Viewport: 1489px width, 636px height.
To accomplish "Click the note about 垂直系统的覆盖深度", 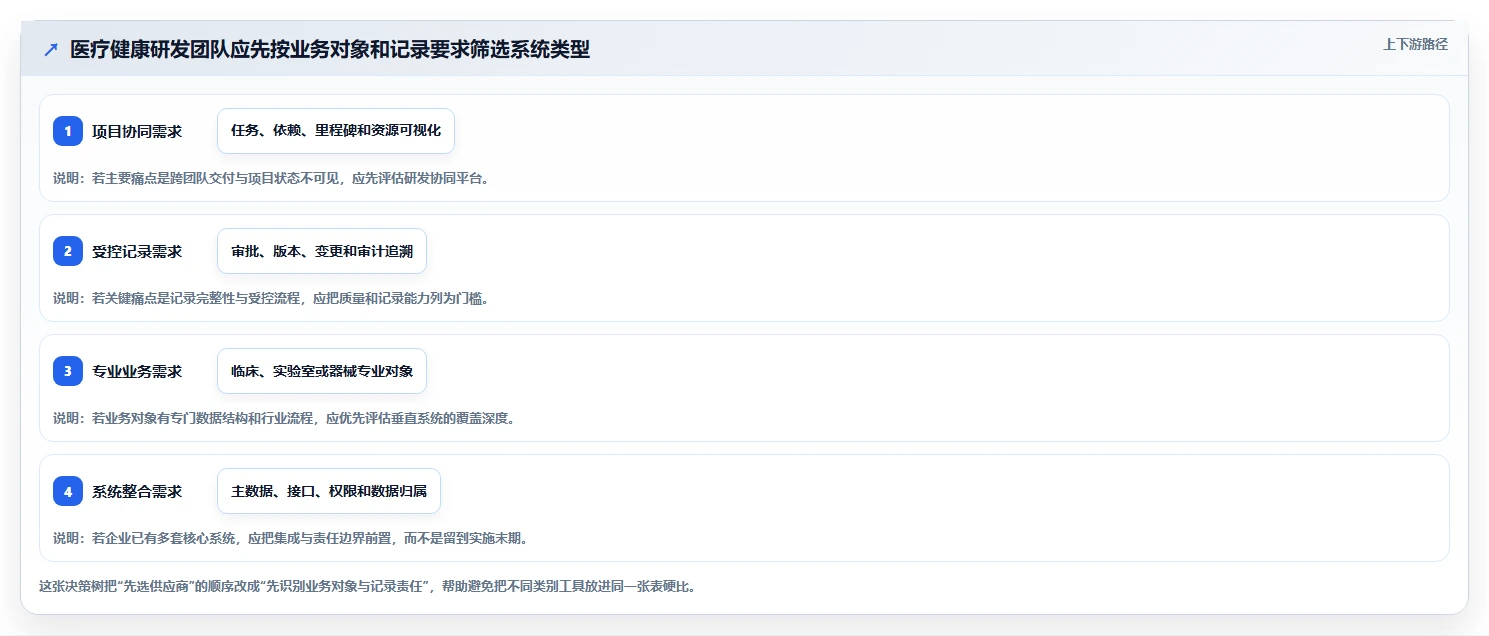I will [x=284, y=418].
